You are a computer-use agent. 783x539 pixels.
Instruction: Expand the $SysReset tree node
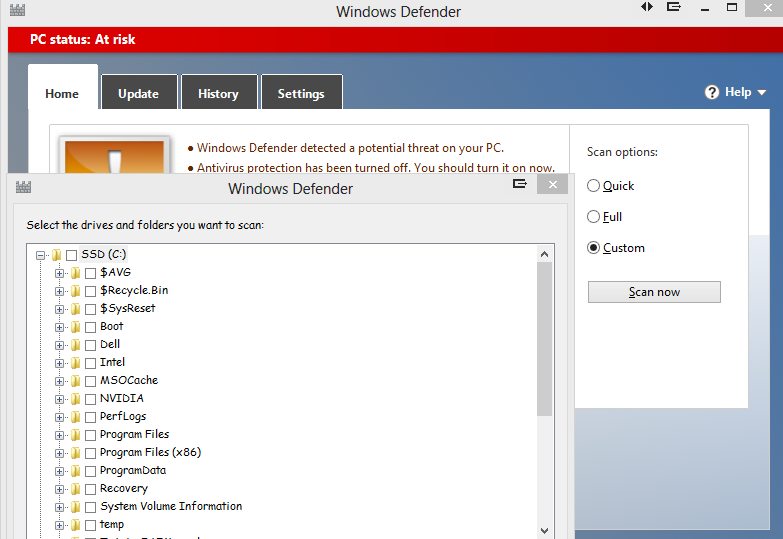pyautogui.click(x=59, y=309)
